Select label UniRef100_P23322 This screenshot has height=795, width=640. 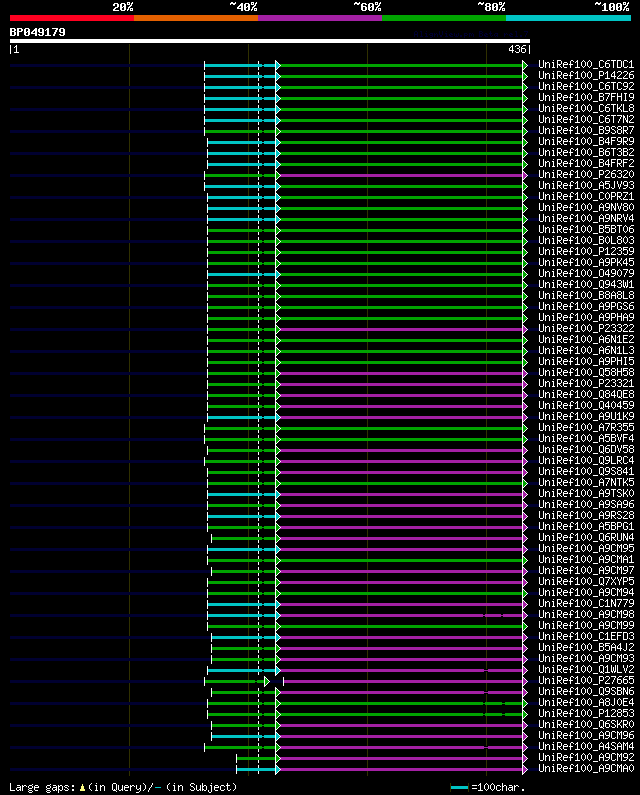point(586,329)
